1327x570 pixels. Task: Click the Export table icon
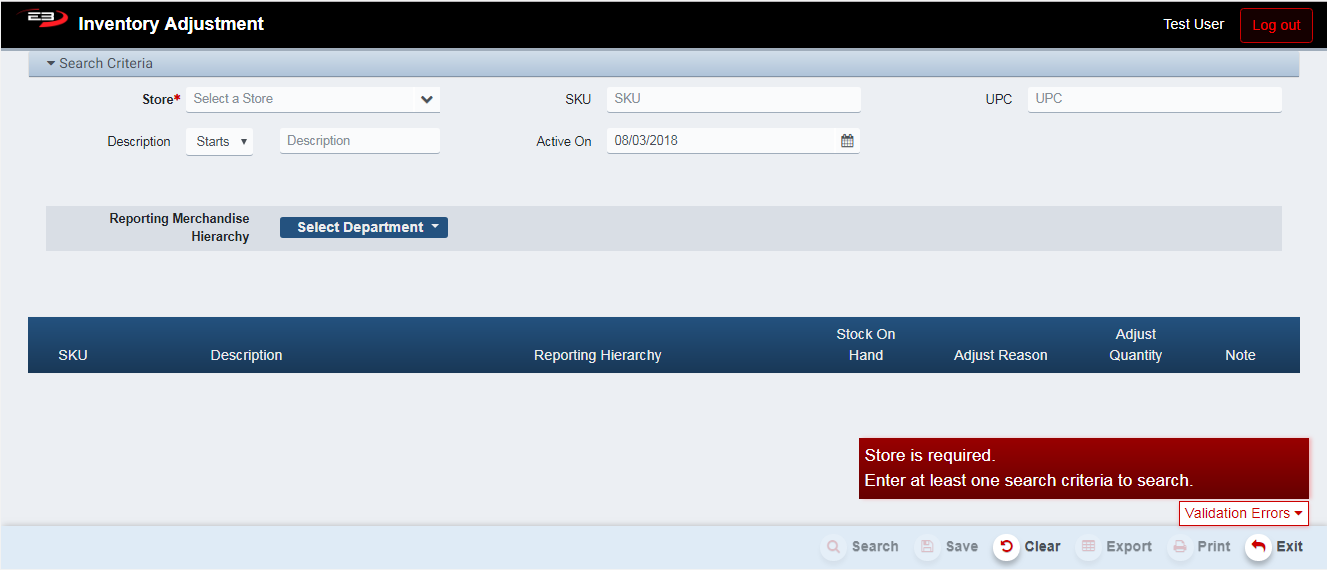(1088, 547)
